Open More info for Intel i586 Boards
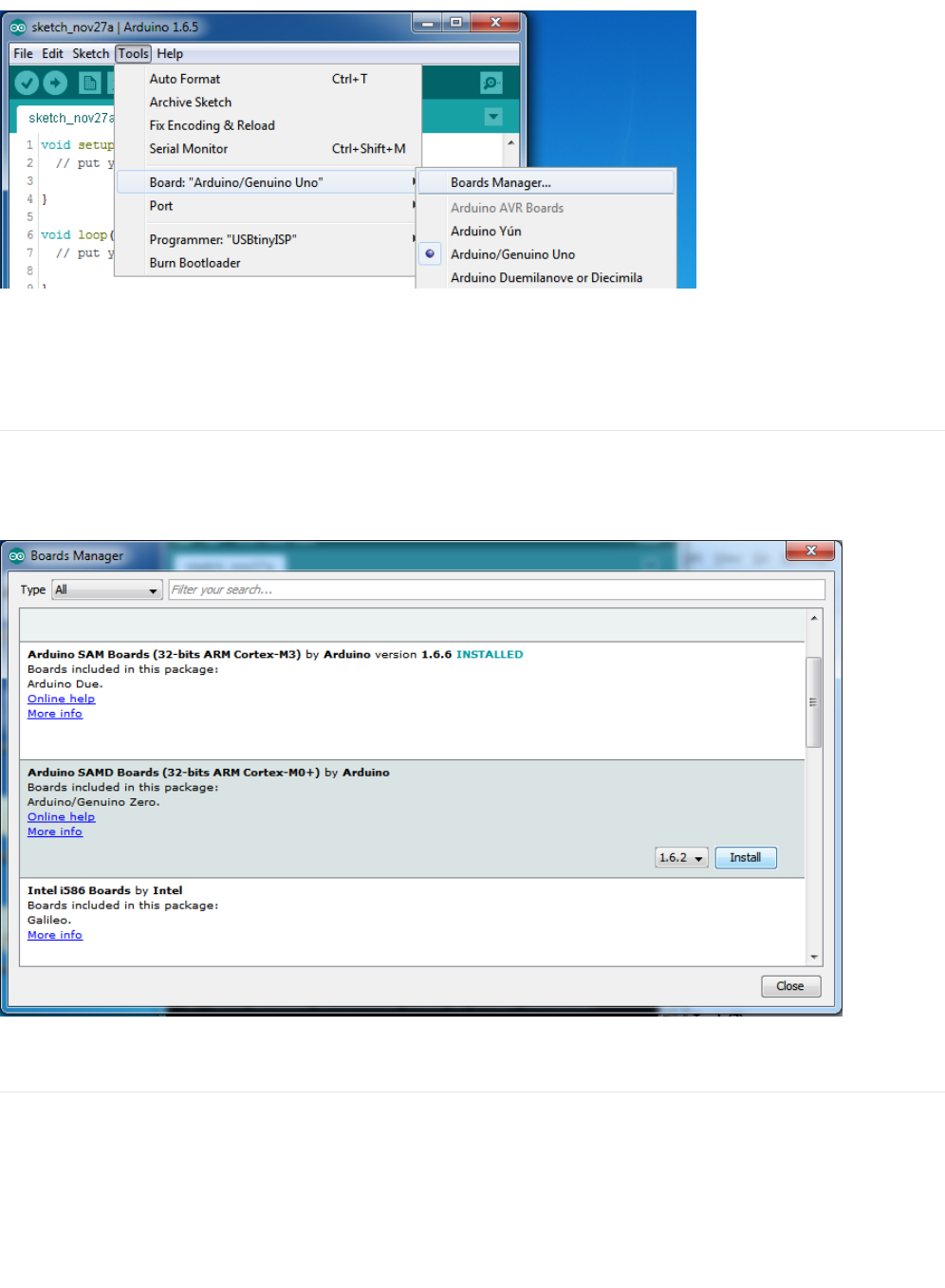Image resolution: width=945 pixels, height=1288 pixels. pyautogui.click(x=55, y=935)
